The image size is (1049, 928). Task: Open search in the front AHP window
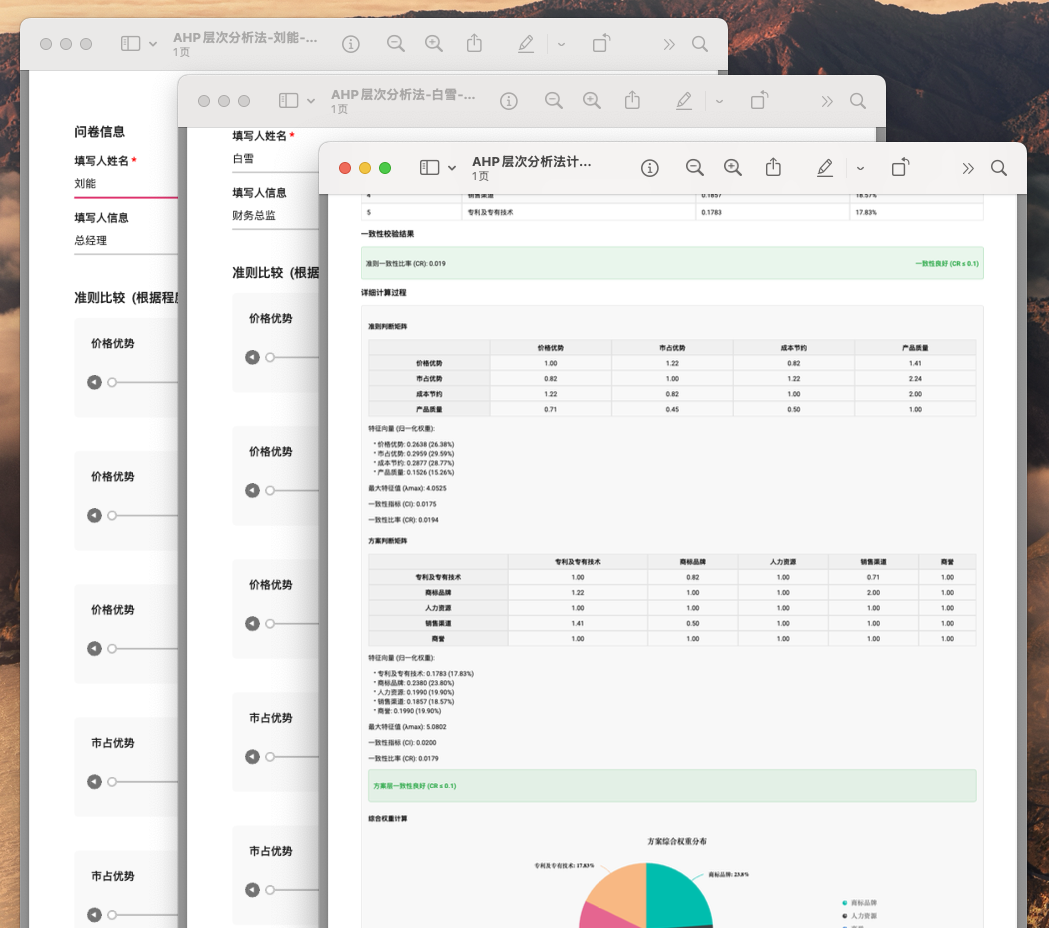point(999,168)
